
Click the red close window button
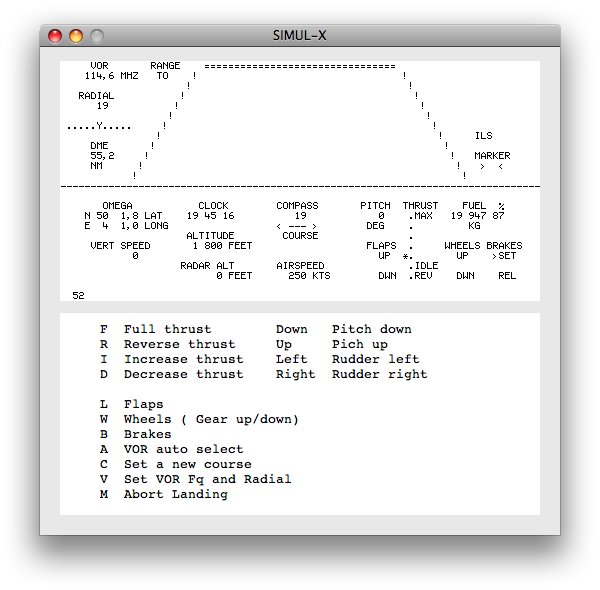pos(55,36)
